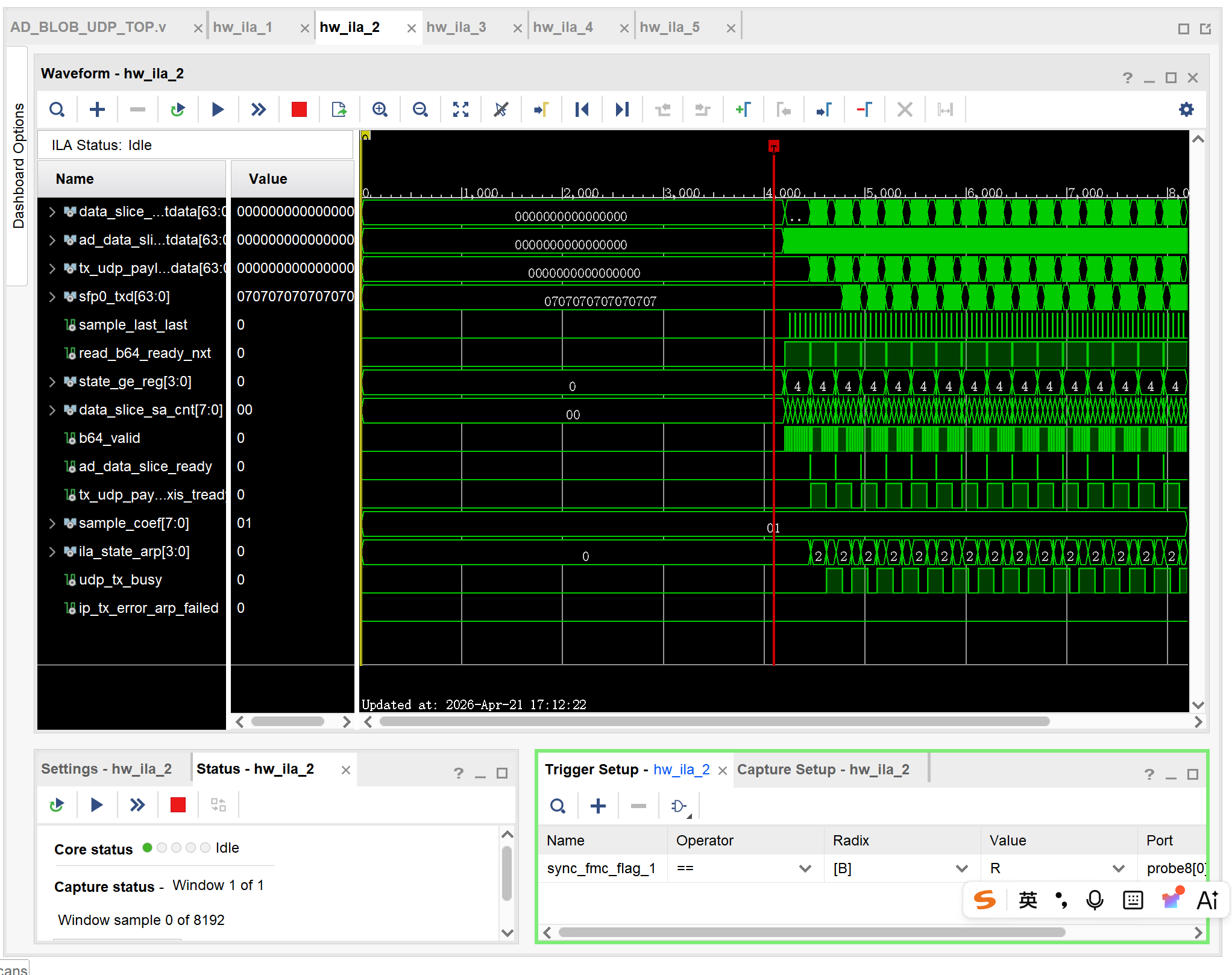
Task: Open waveform settings gear icon
Action: point(1186,110)
